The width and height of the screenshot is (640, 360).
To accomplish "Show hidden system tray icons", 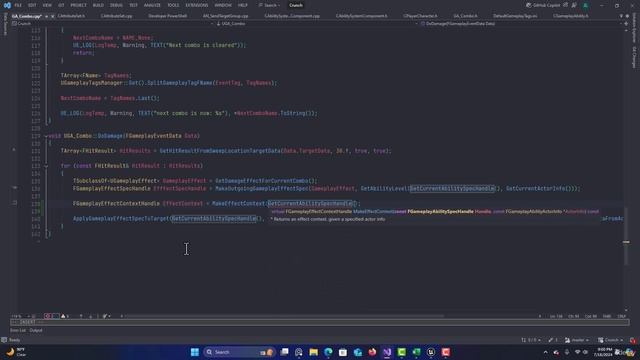I will point(545,352).
